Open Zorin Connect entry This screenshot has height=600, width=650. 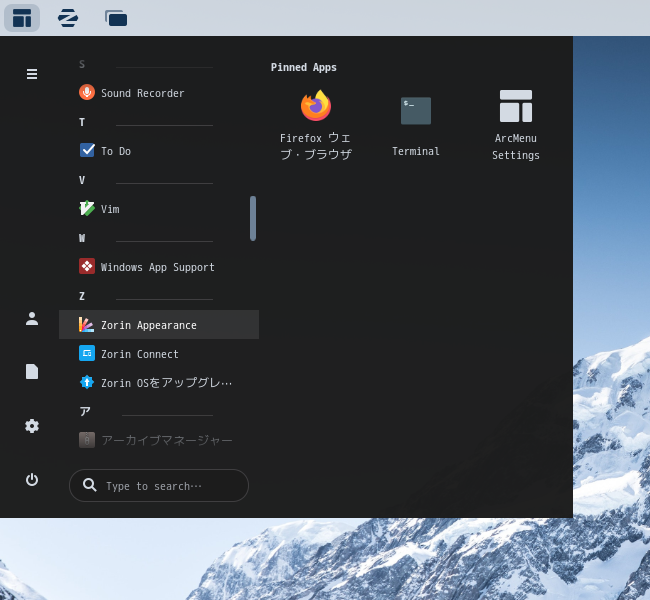[x=159, y=354]
